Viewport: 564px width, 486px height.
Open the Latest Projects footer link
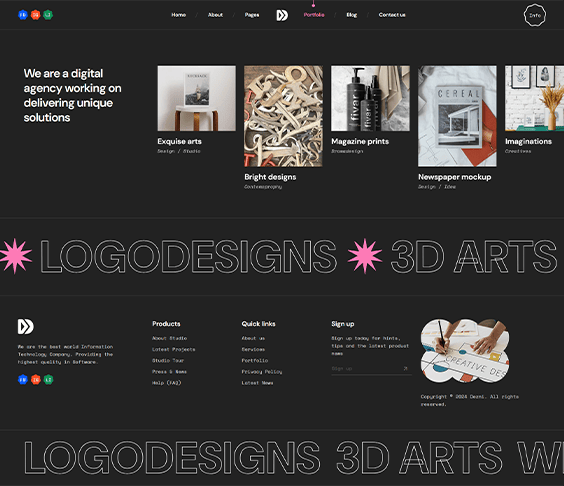tap(173, 349)
